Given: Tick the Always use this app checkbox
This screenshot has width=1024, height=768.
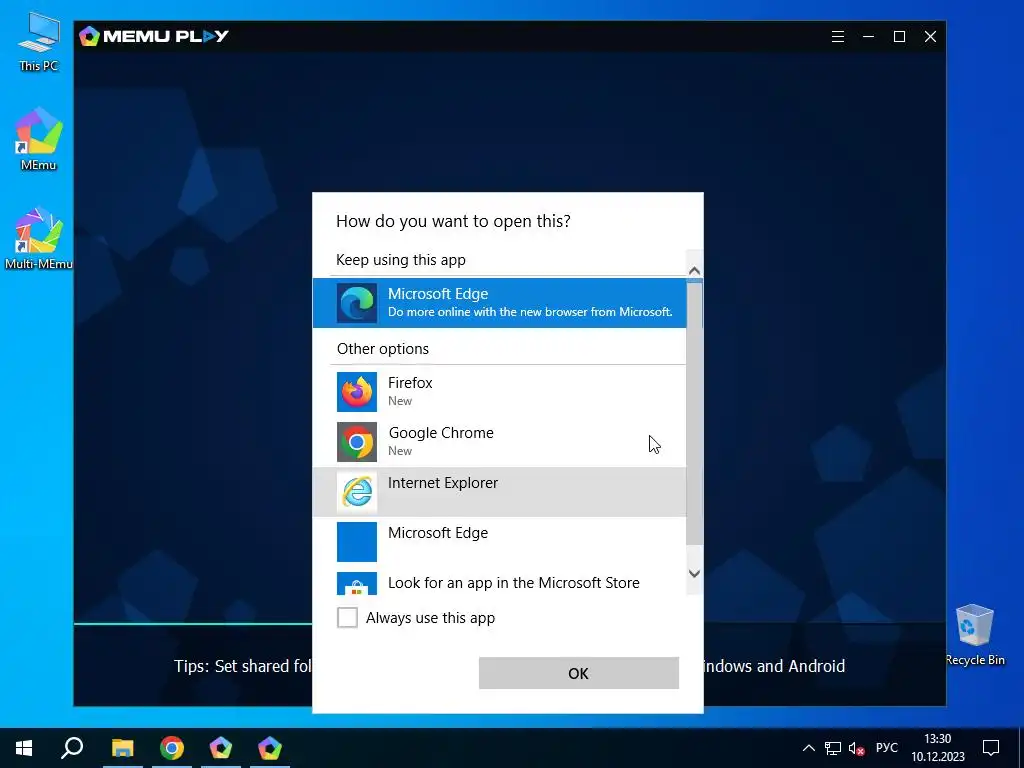Looking at the screenshot, I should coord(347,617).
